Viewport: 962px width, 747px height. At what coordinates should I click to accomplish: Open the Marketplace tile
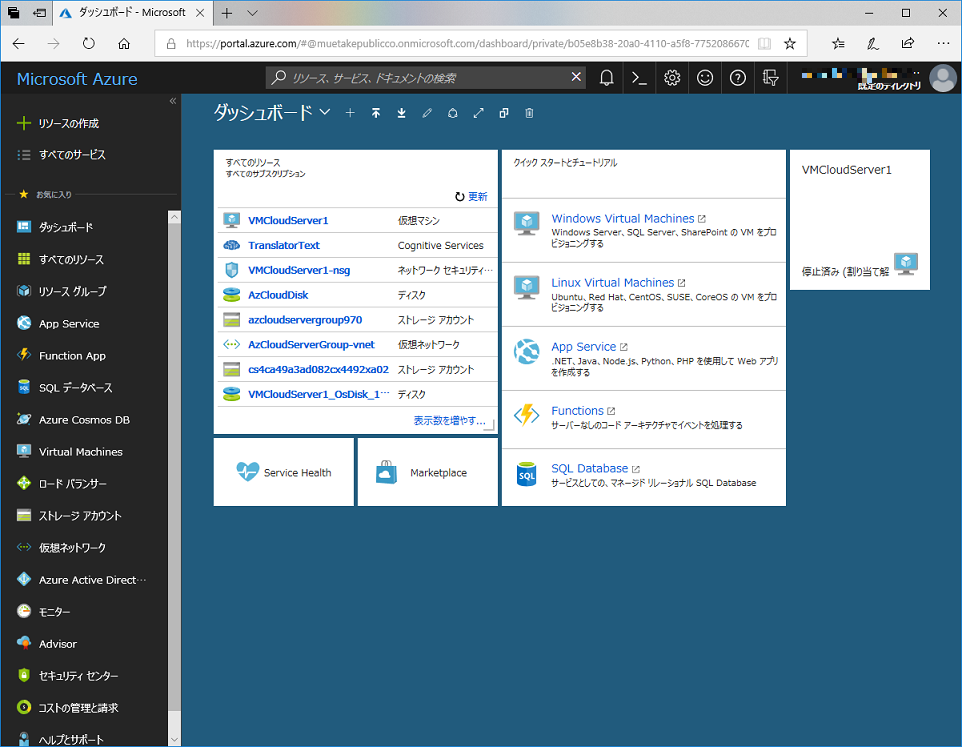[x=428, y=472]
